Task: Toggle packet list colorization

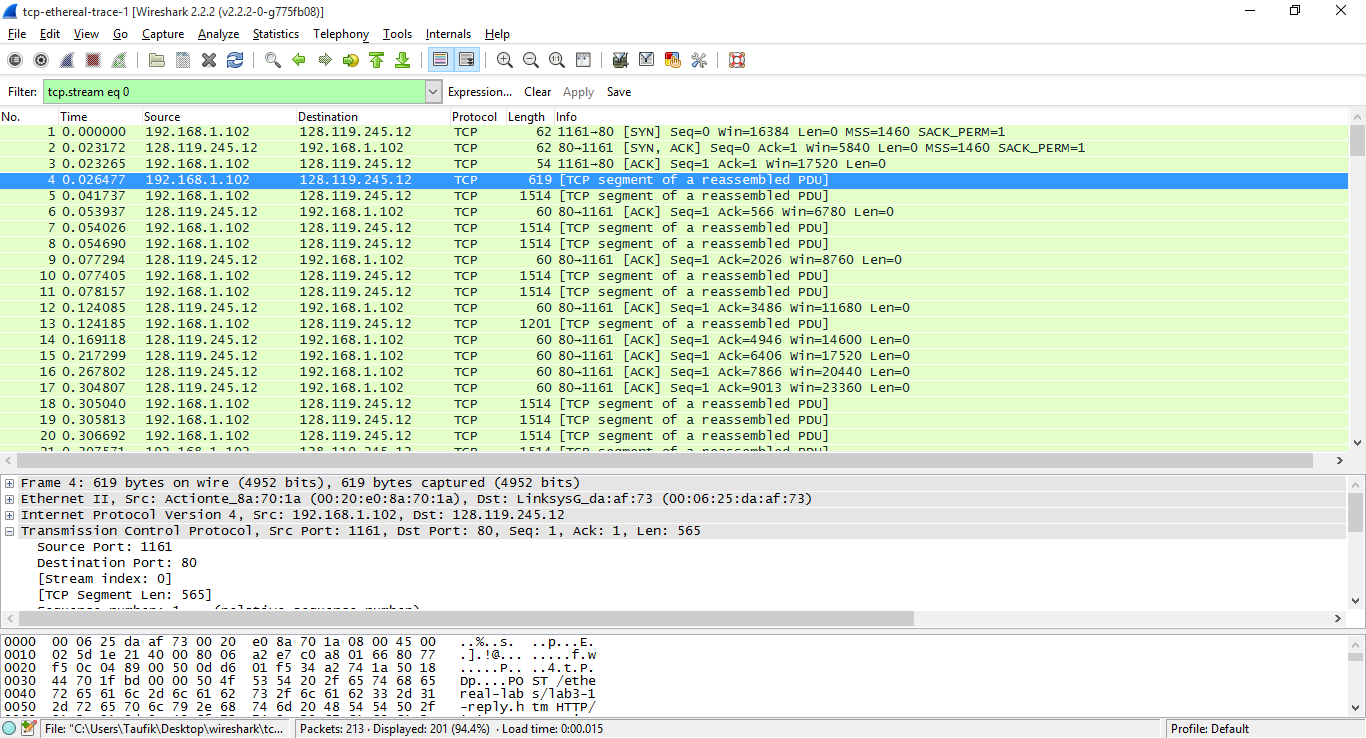Action: pyautogui.click(x=440, y=60)
